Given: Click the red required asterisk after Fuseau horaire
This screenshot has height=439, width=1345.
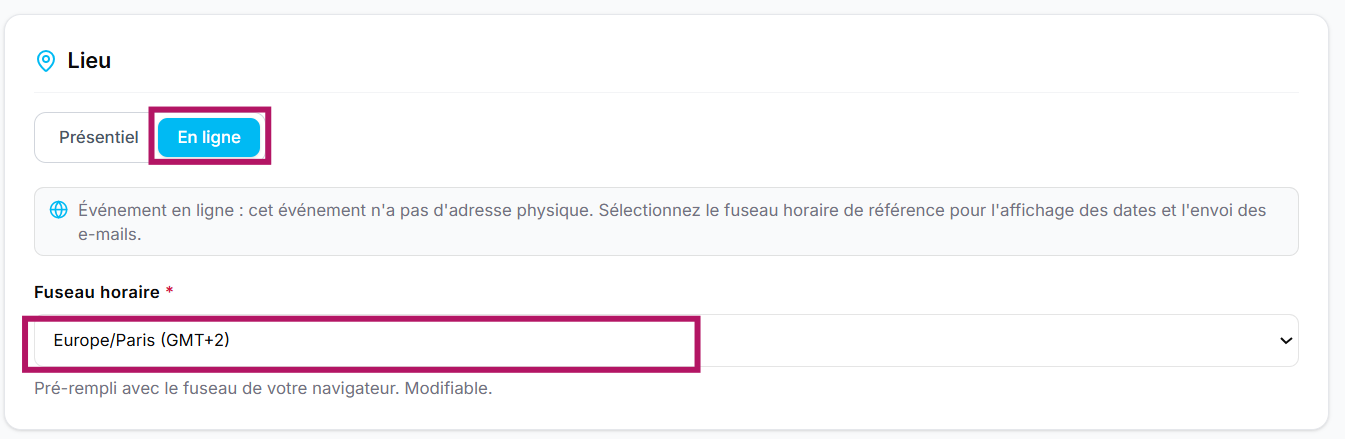Looking at the screenshot, I should 169,292.
